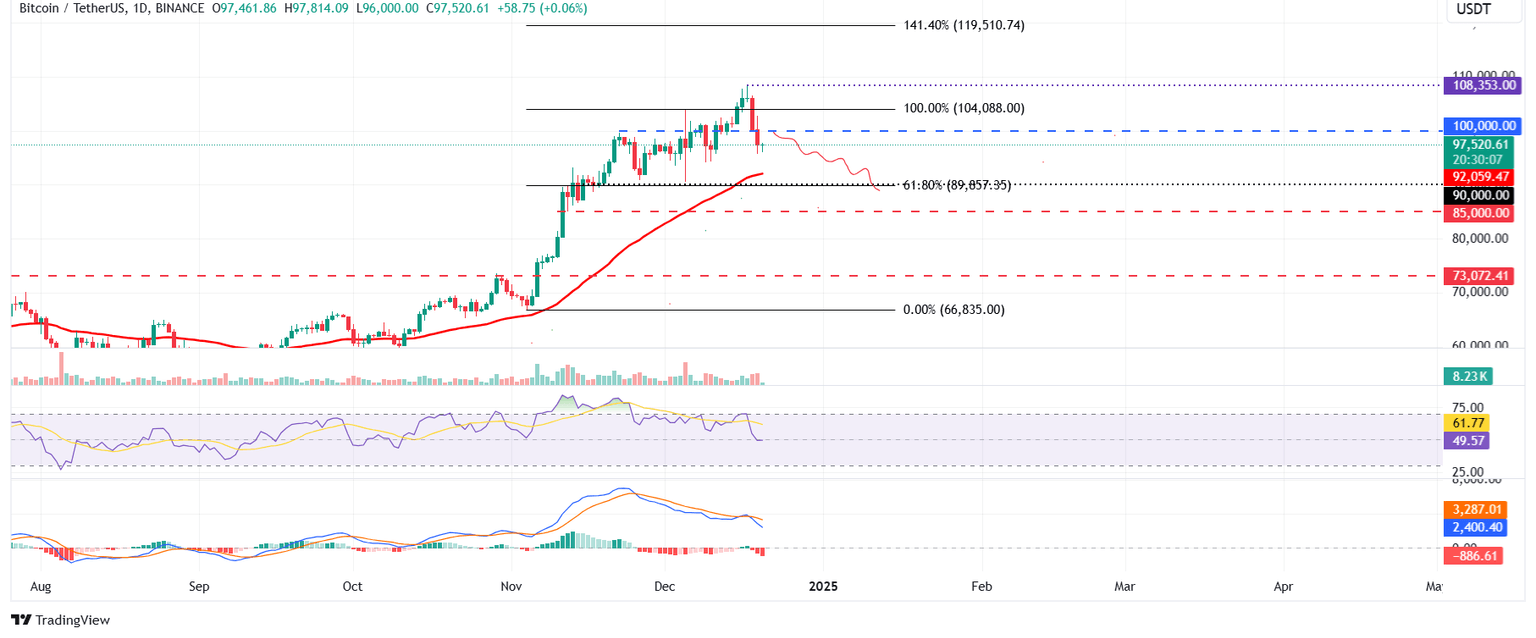Toggle the 108,353.00 purple price level label
Viewport: 1536px width, 638px height.
1483,85
